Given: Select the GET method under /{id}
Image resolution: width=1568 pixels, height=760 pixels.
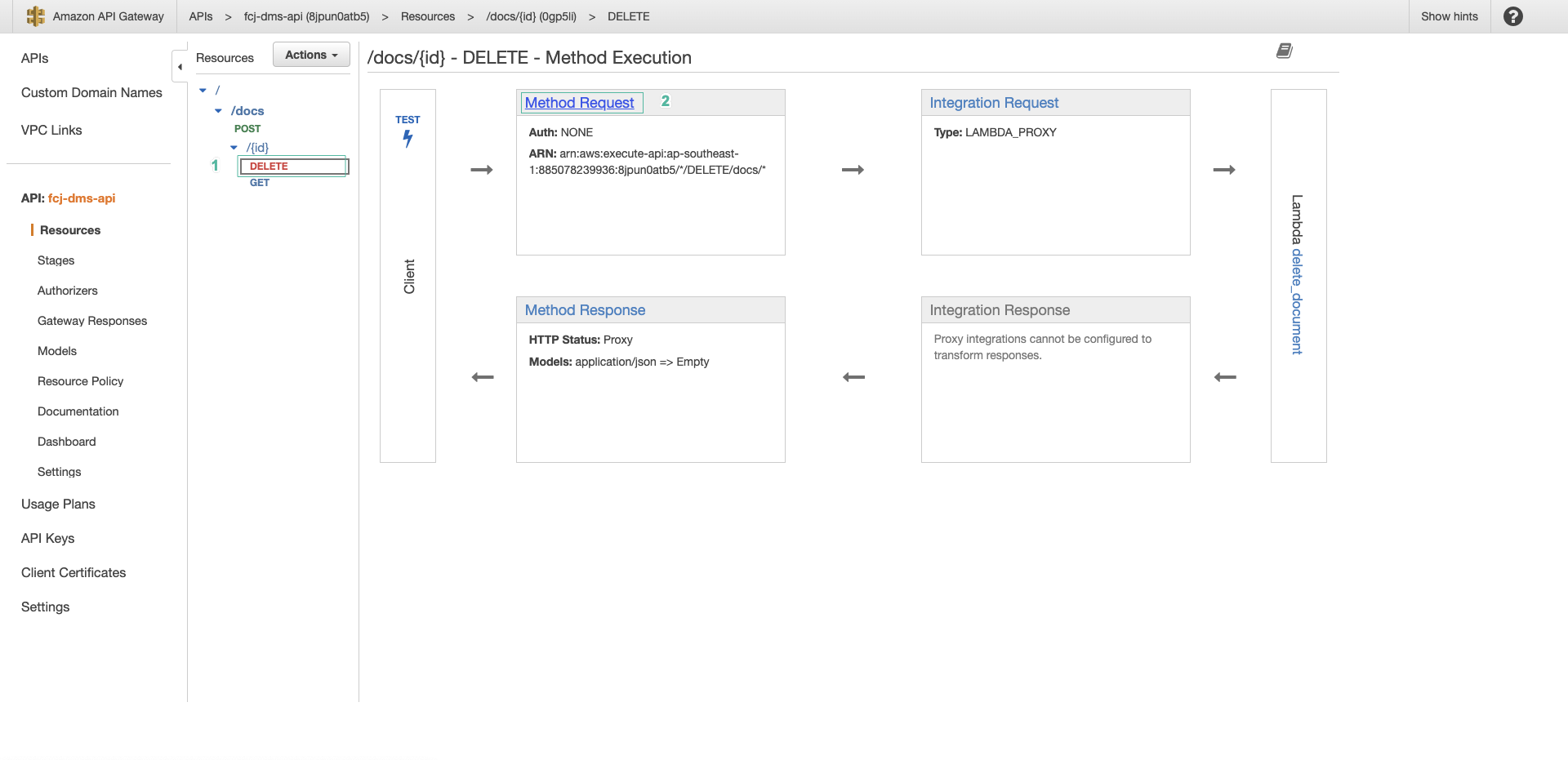Looking at the screenshot, I should click(259, 183).
